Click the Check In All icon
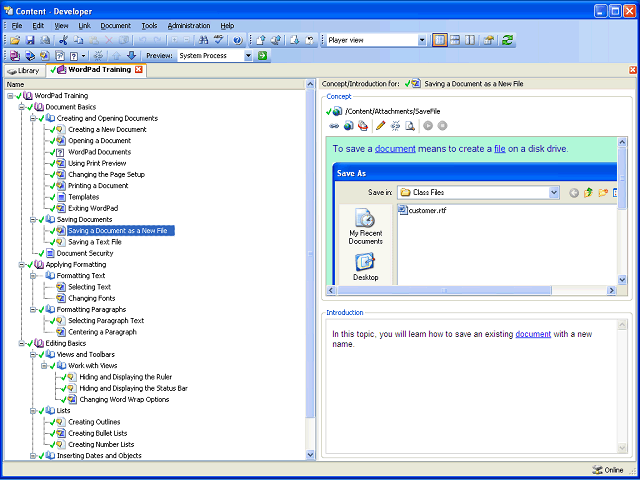The image size is (640, 480). coord(276,40)
